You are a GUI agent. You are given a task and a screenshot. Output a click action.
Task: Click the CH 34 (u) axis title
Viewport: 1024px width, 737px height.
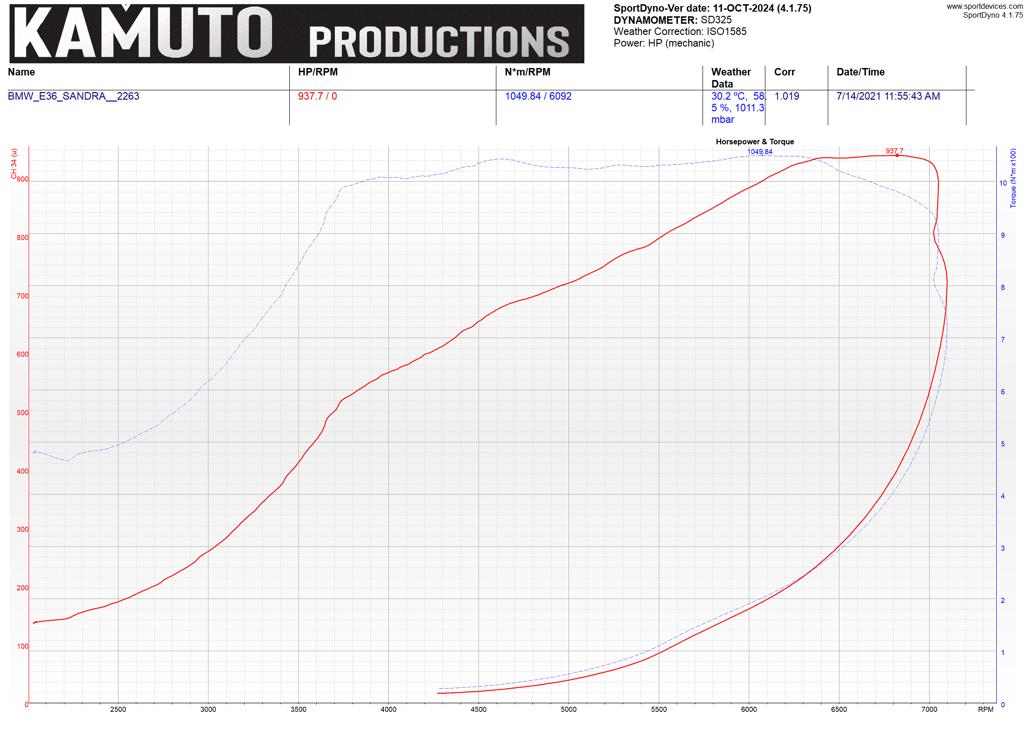[13, 164]
